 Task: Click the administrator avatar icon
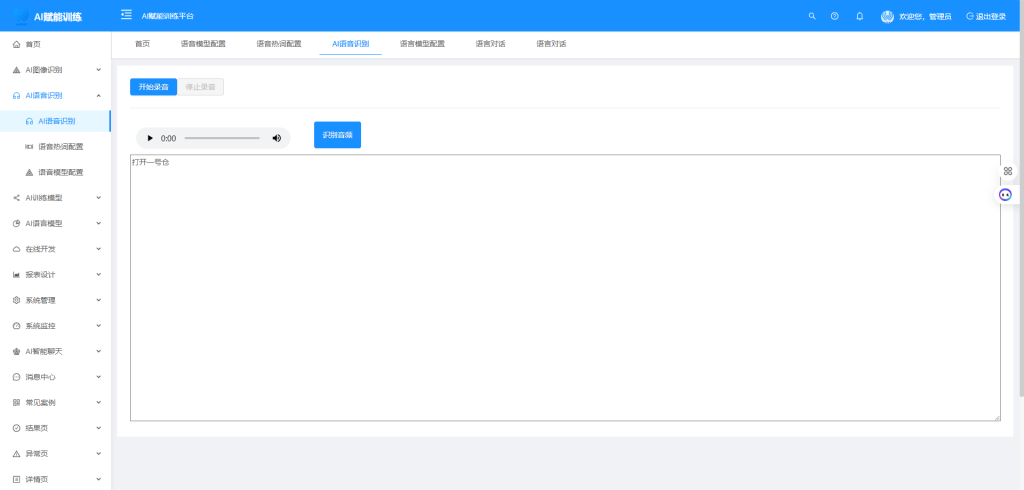tap(887, 16)
